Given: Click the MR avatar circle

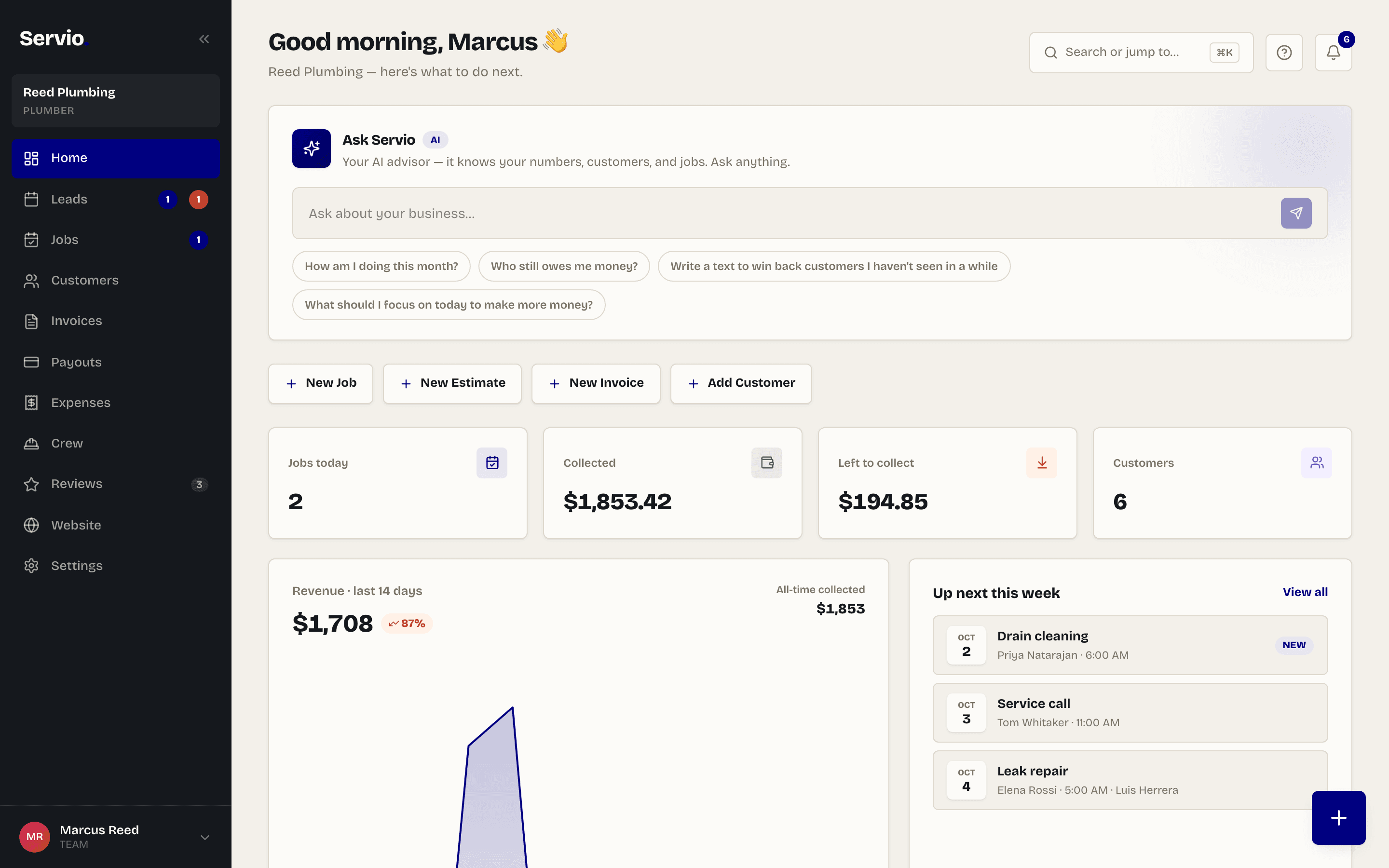Looking at the screenshot, I should pos(34,837).
